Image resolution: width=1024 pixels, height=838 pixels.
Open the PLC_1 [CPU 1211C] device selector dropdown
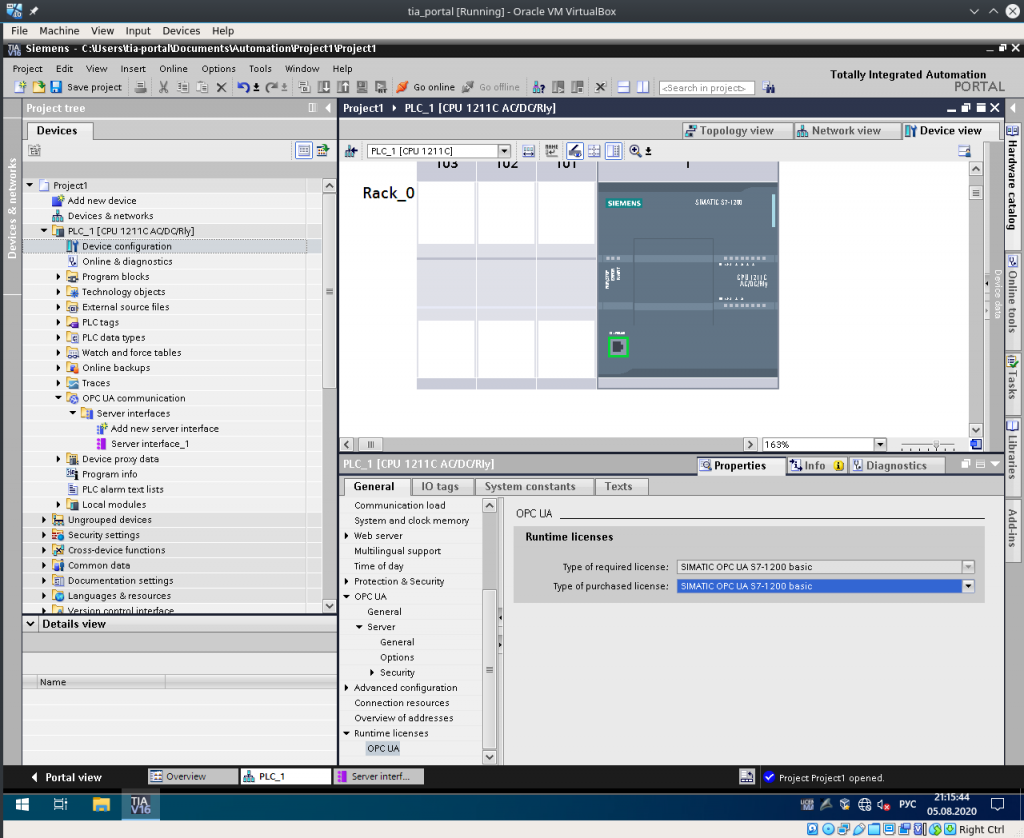point(504,151)
